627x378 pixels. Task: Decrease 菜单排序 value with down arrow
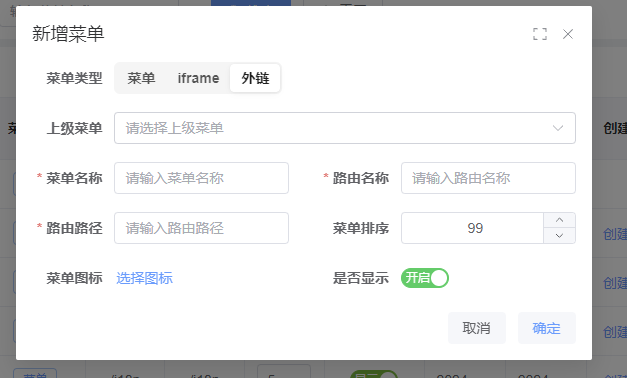click(x=559, y=236)
